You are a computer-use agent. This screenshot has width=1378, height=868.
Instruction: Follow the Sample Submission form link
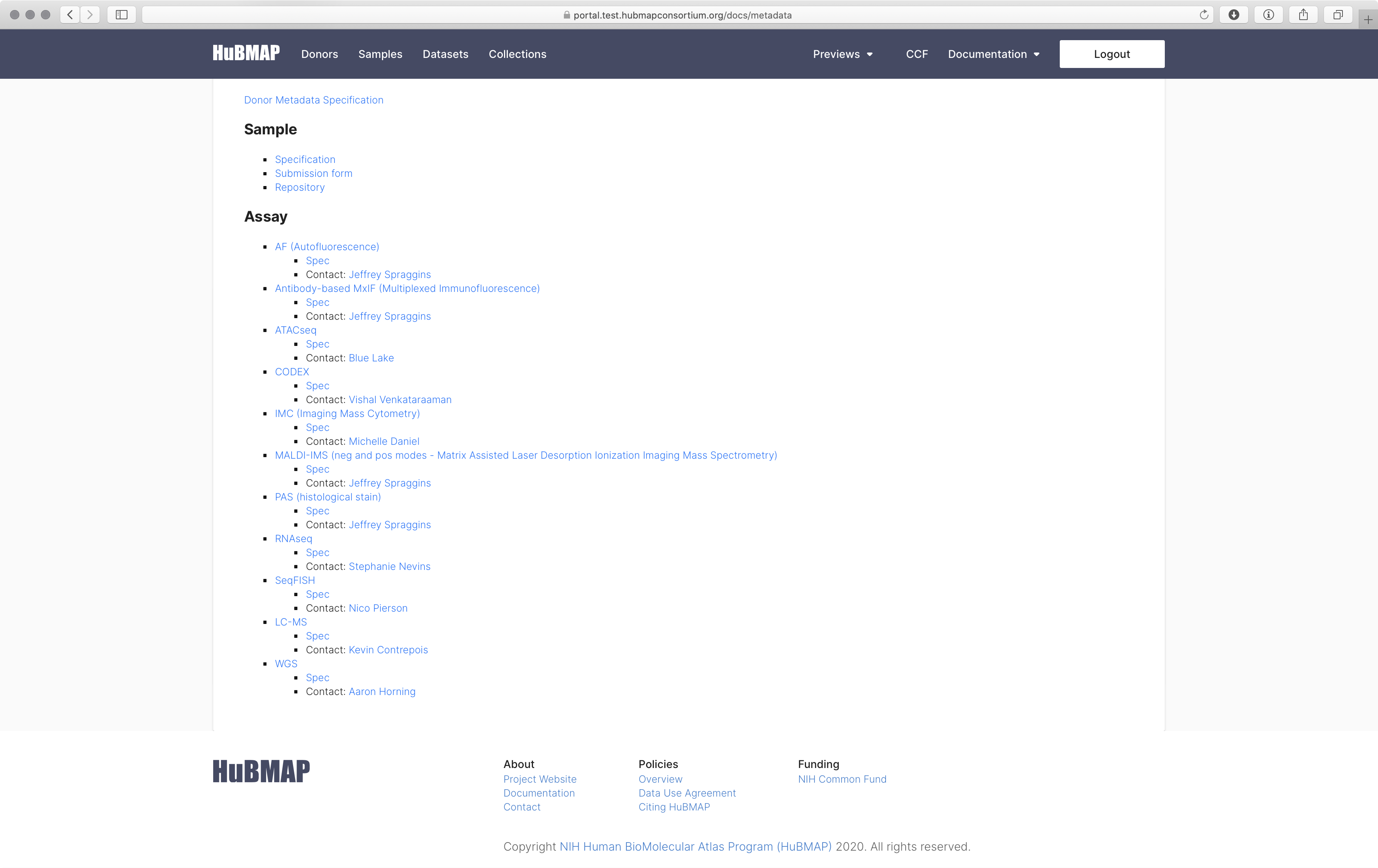click(314, 173)
